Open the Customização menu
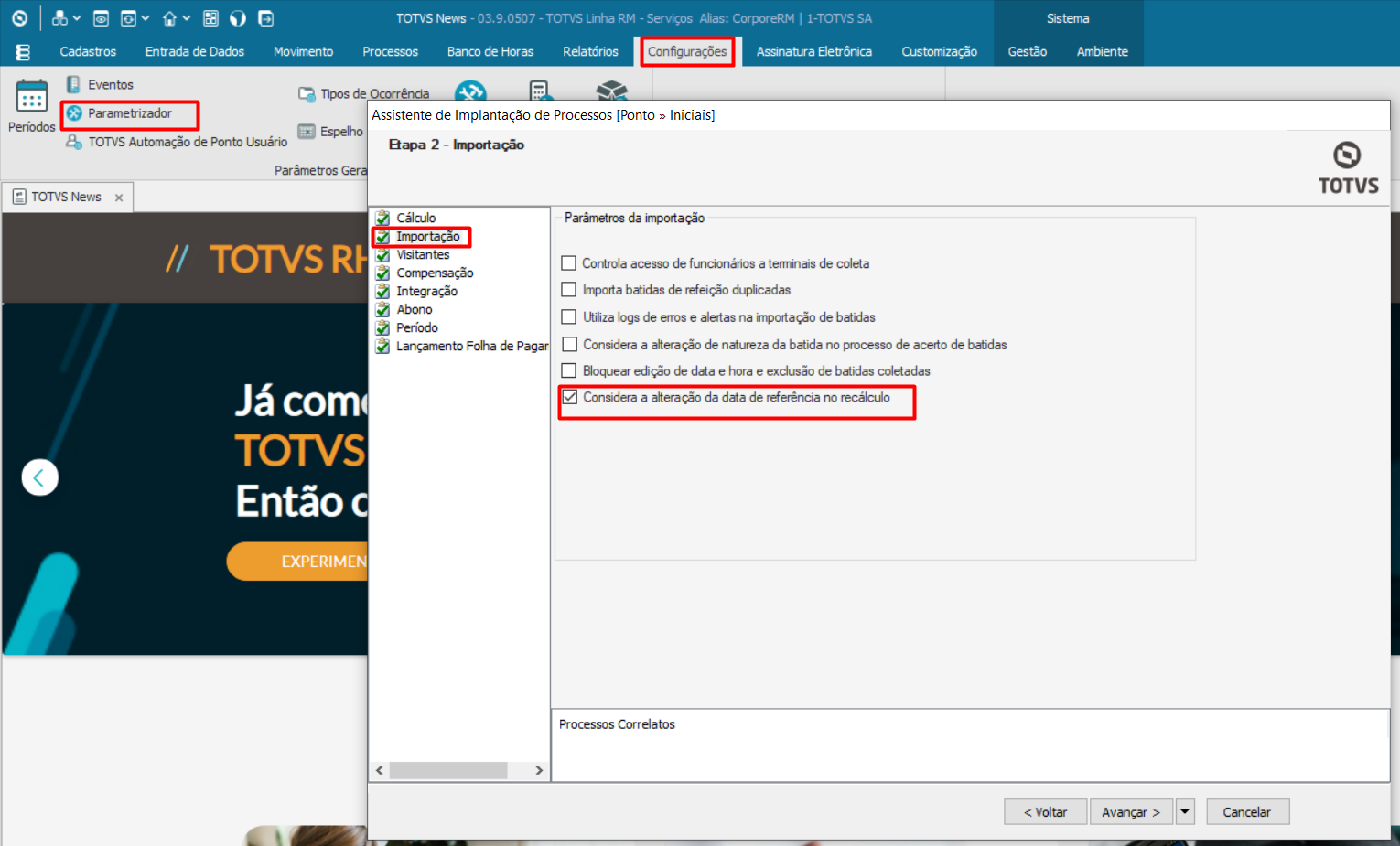 tap(939, 52)
